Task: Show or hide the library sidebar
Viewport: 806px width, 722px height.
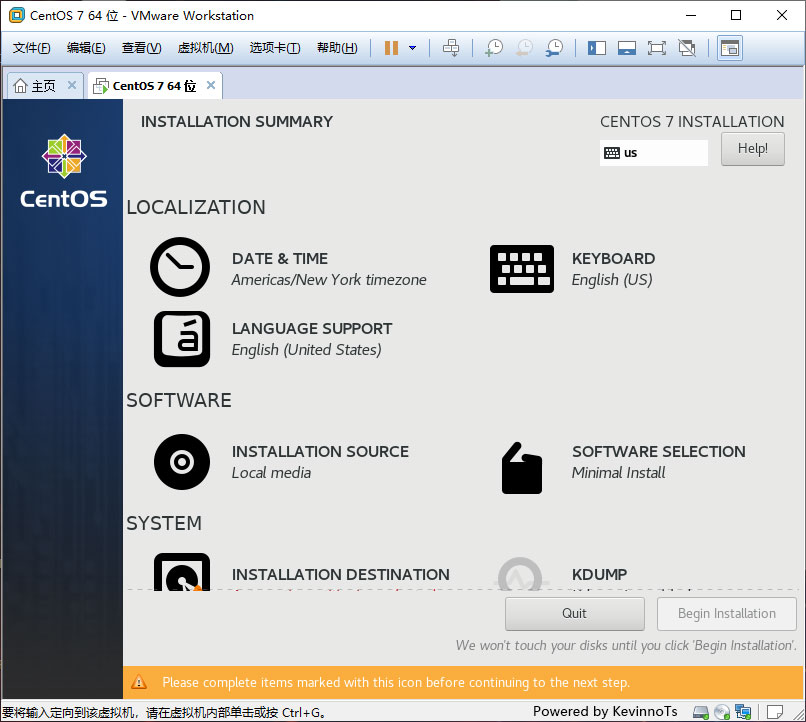Action: pos(597,48)
